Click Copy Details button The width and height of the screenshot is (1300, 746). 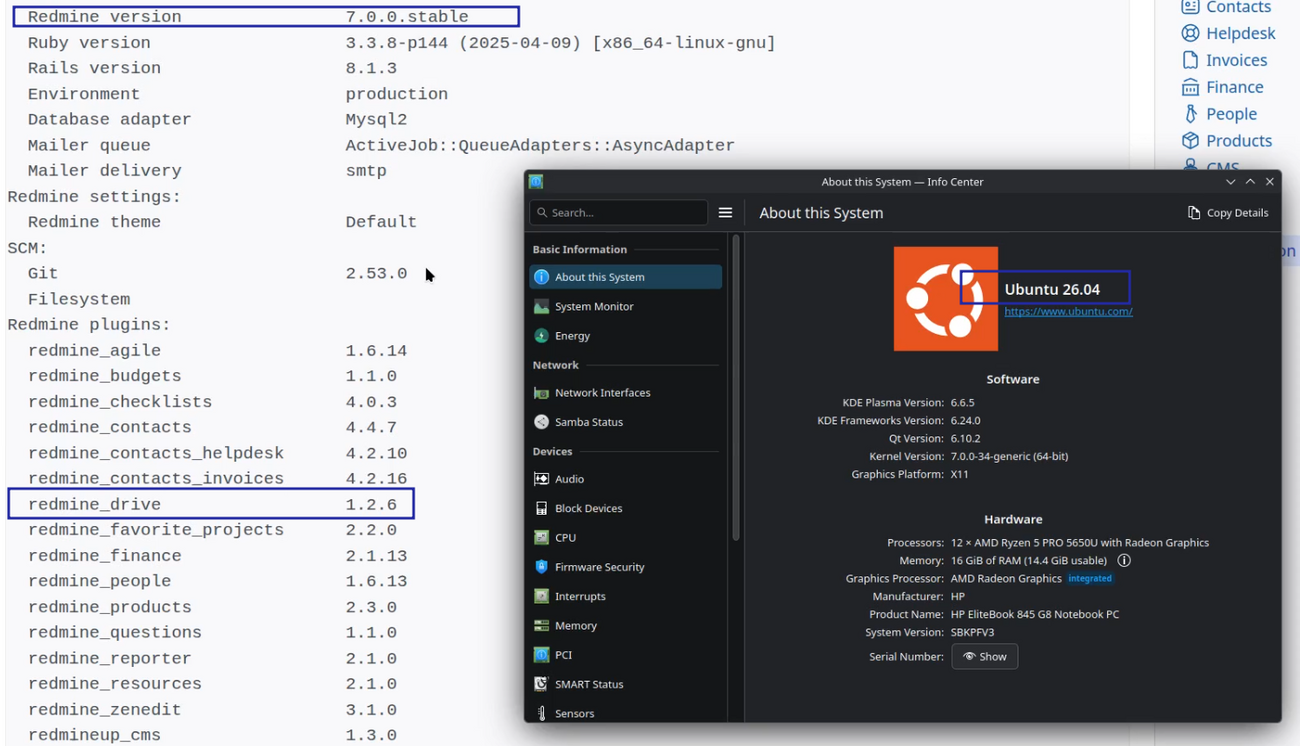tap(1228, 212)
